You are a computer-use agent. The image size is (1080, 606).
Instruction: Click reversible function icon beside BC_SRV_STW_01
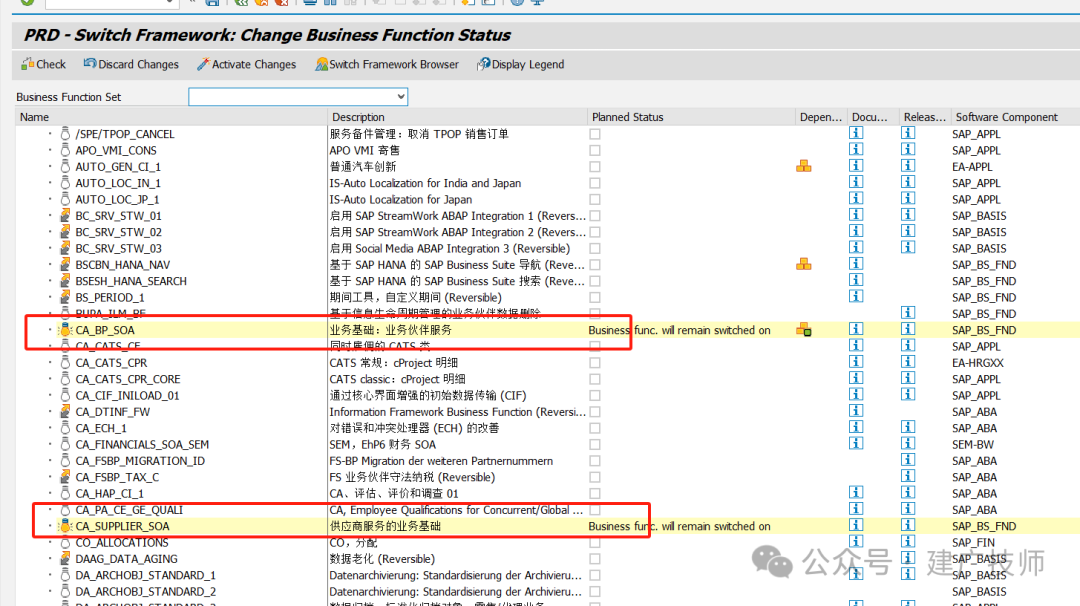coord(65,216)
